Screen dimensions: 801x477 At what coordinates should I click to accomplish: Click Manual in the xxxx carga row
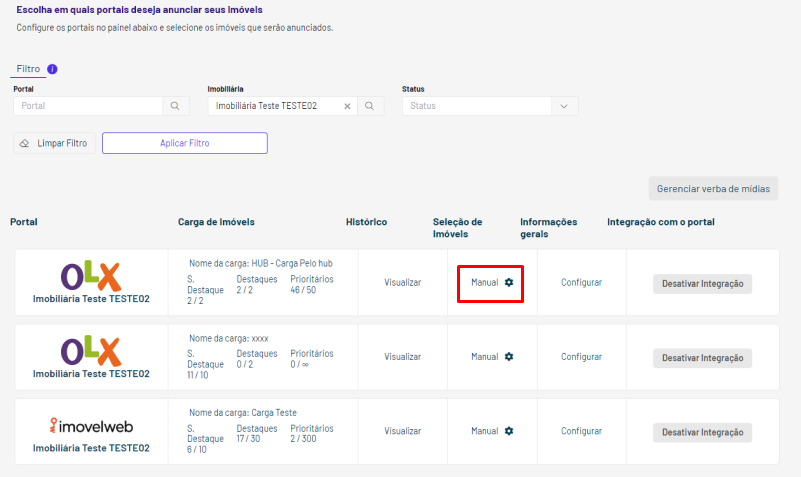484,356
